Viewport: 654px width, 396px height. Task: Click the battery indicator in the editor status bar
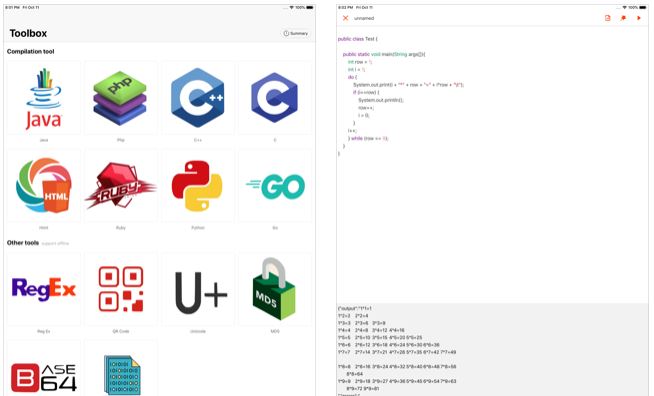click(644, 8)
